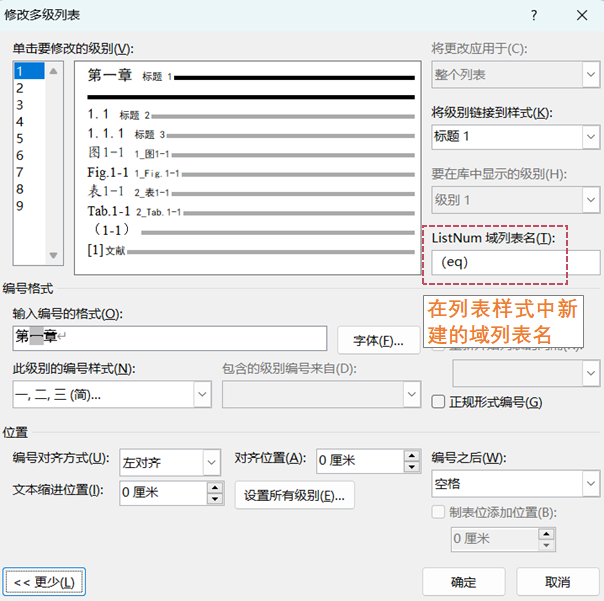
Task: Click the 更少 collapse button
Action: tap(45, 581)
